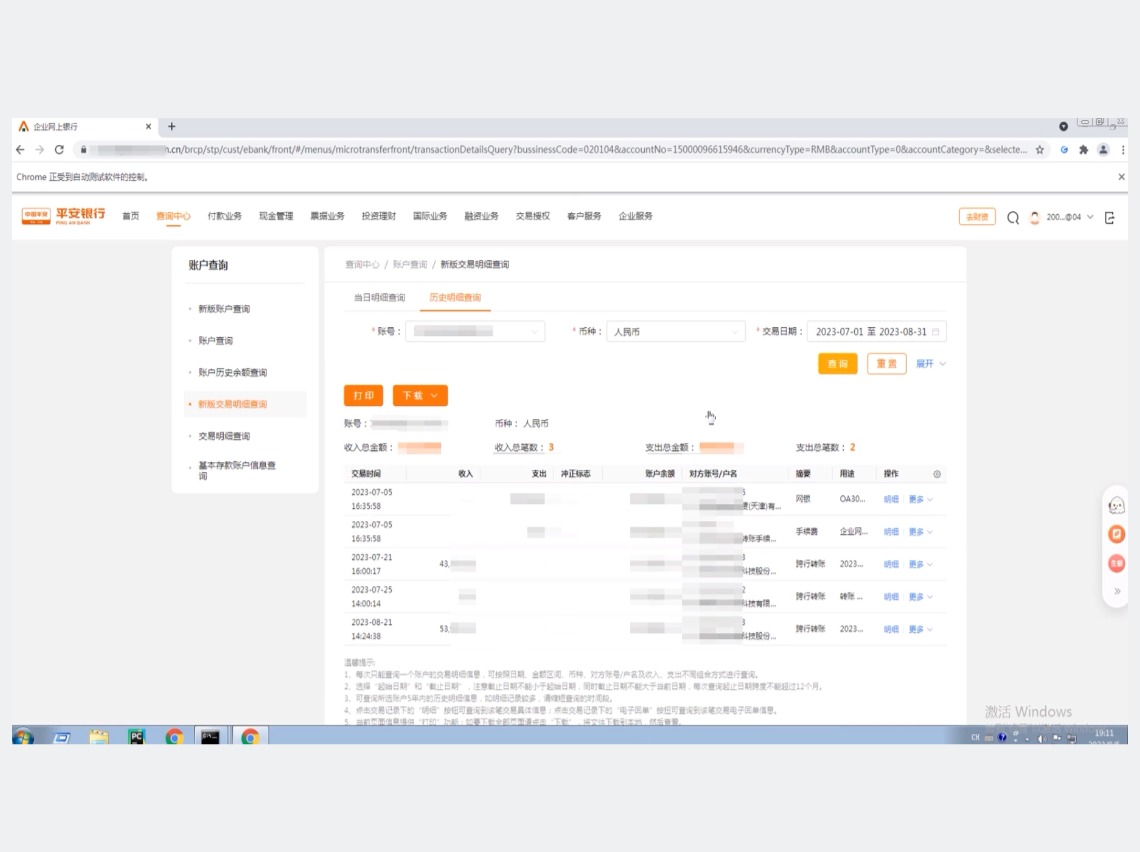Expand the 下载 download dropdown button

pyautogui.click(x=420, y=396)
